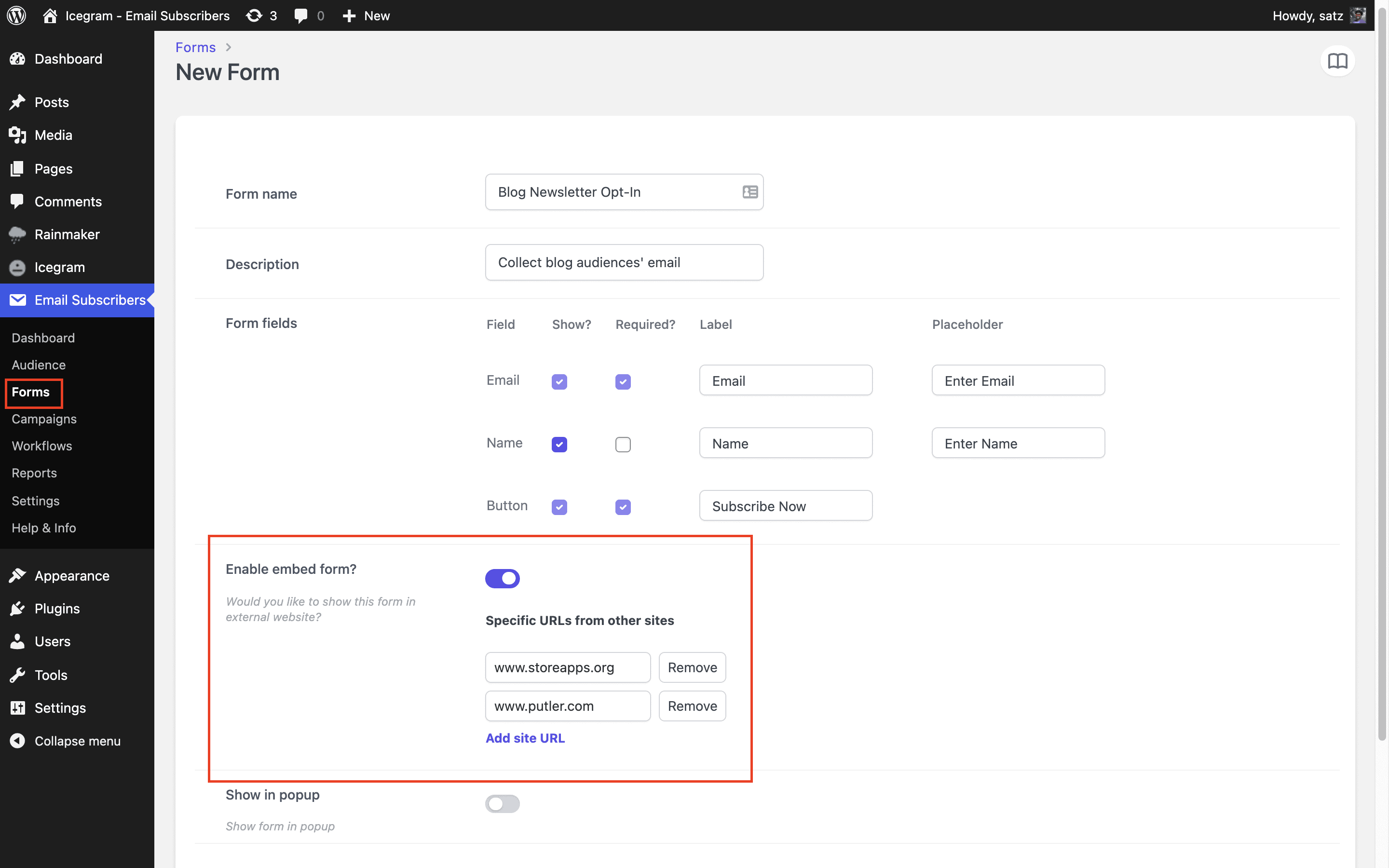Click Add site URL link

[x=525, y=738]
